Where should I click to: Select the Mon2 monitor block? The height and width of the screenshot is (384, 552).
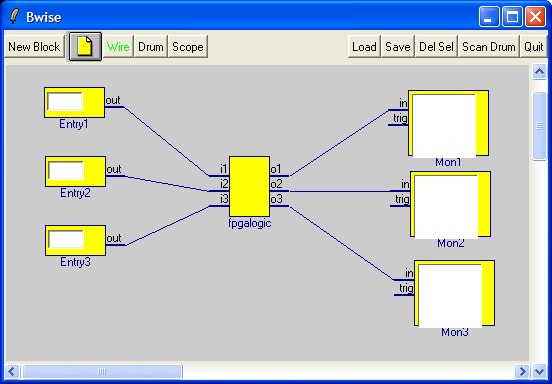point(450,204)
